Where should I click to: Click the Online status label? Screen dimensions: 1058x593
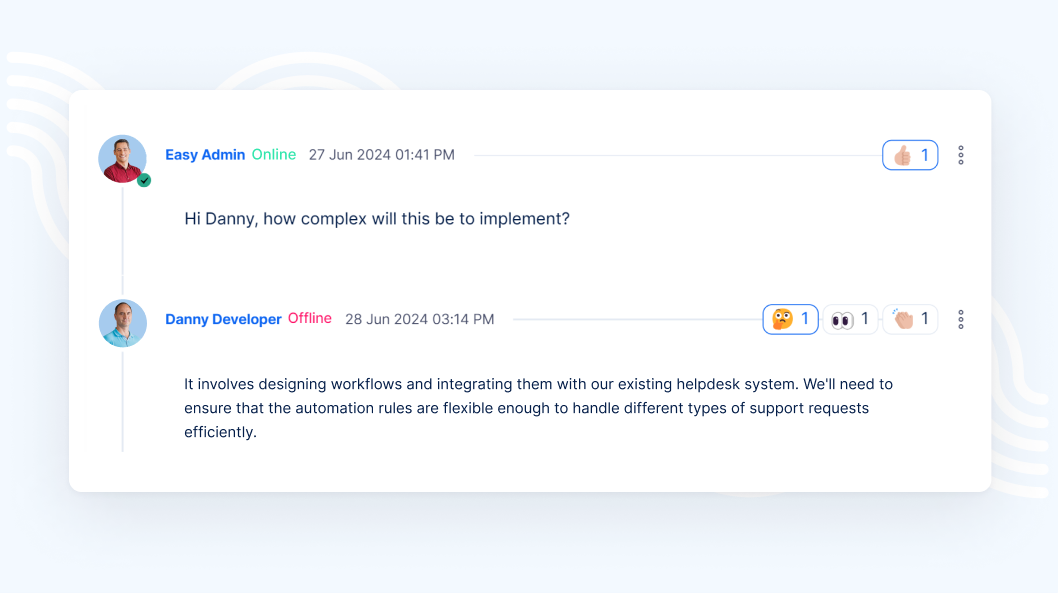(x=274, y=155)
